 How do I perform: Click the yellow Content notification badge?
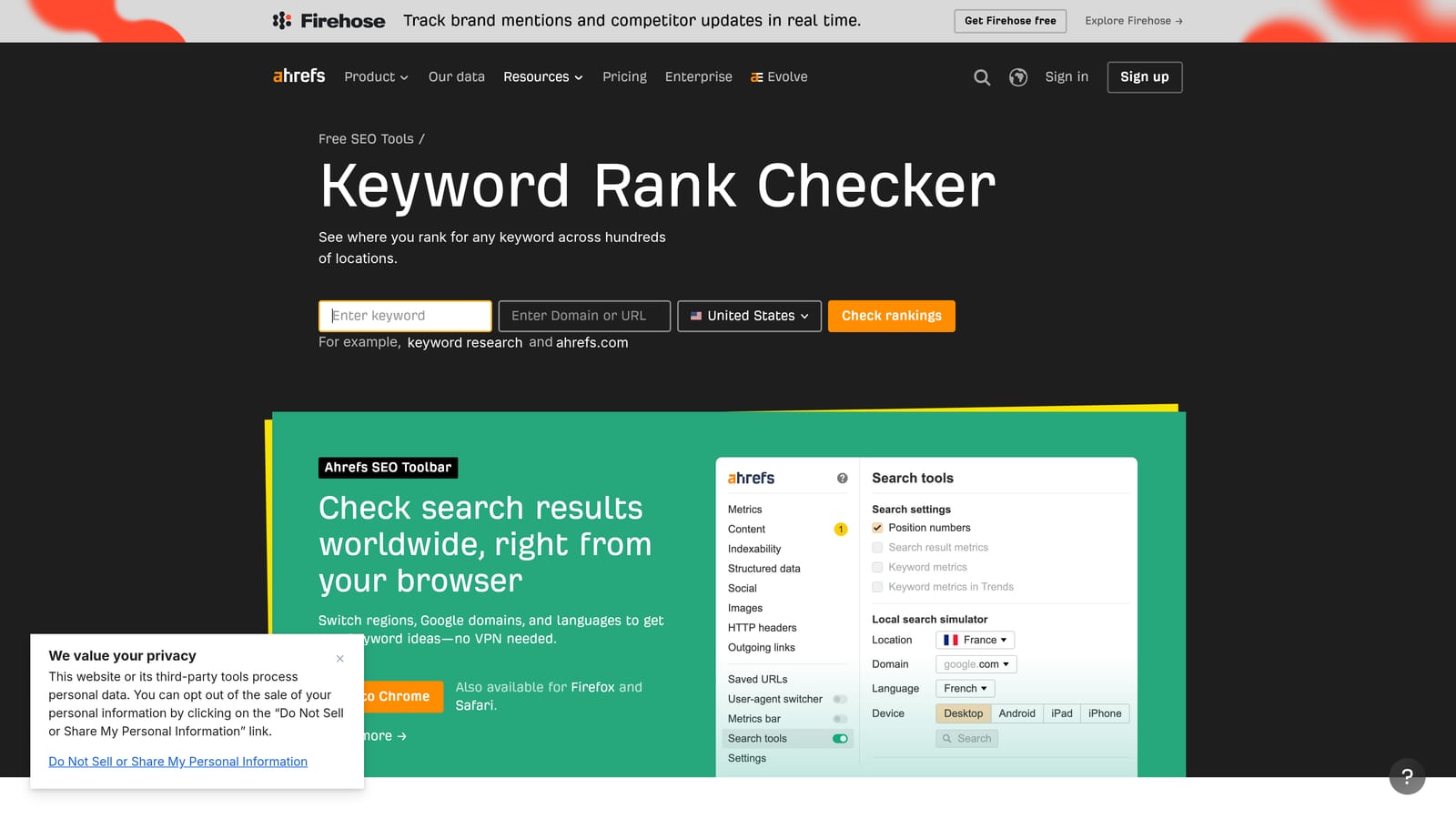tap(841, 529)
